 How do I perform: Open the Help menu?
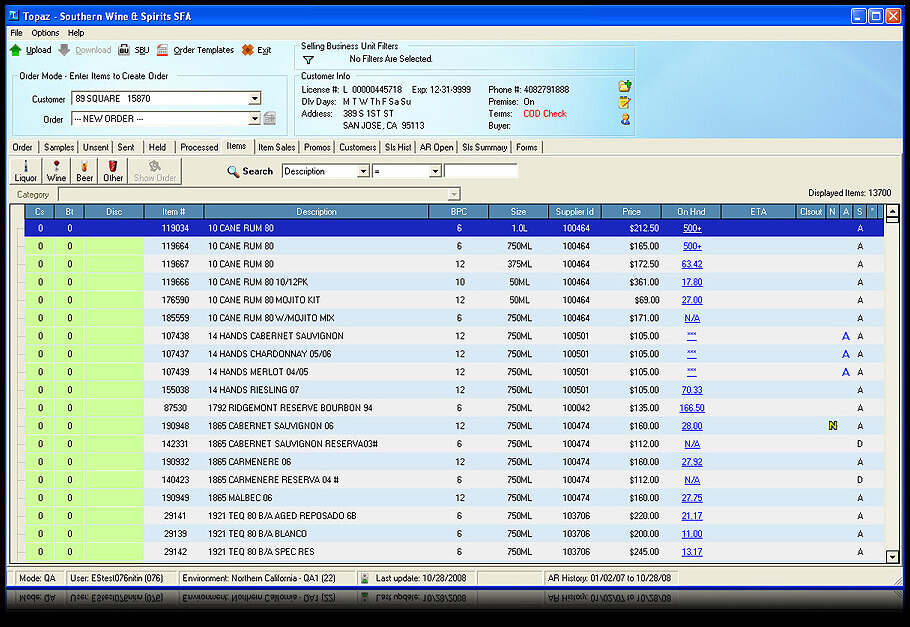coord(76,33)
